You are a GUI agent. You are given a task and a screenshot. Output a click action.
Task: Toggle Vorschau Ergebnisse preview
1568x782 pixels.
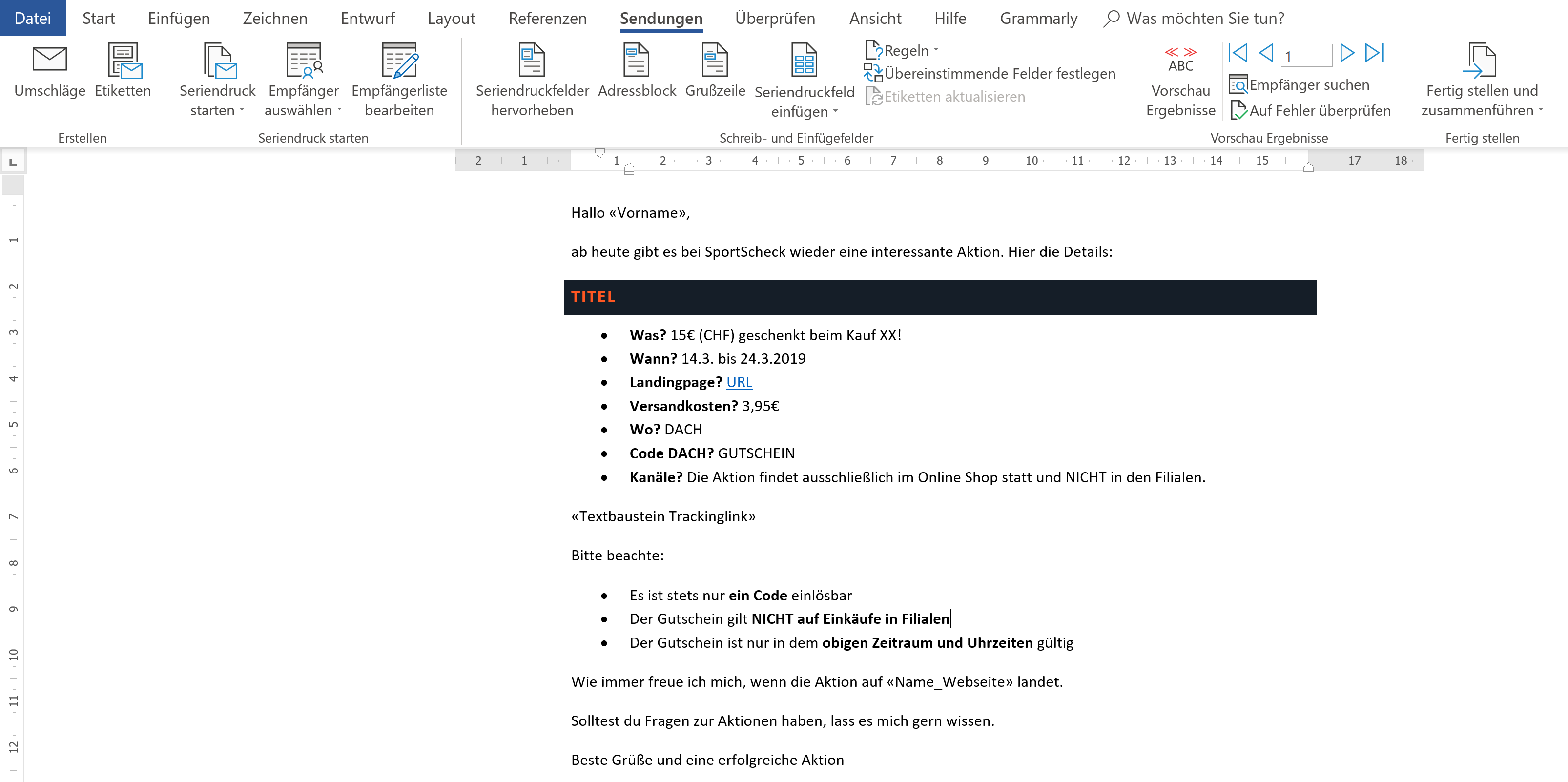click(x=1180, y=81)
